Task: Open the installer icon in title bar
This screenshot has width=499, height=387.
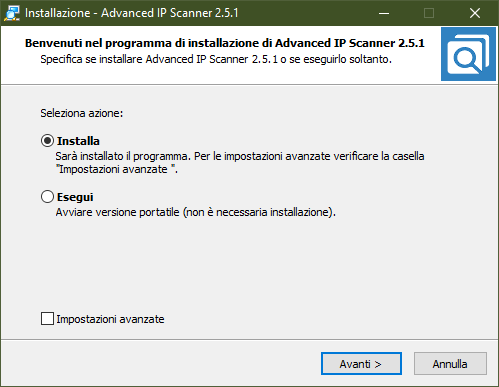Action: [x=12, y=13]
